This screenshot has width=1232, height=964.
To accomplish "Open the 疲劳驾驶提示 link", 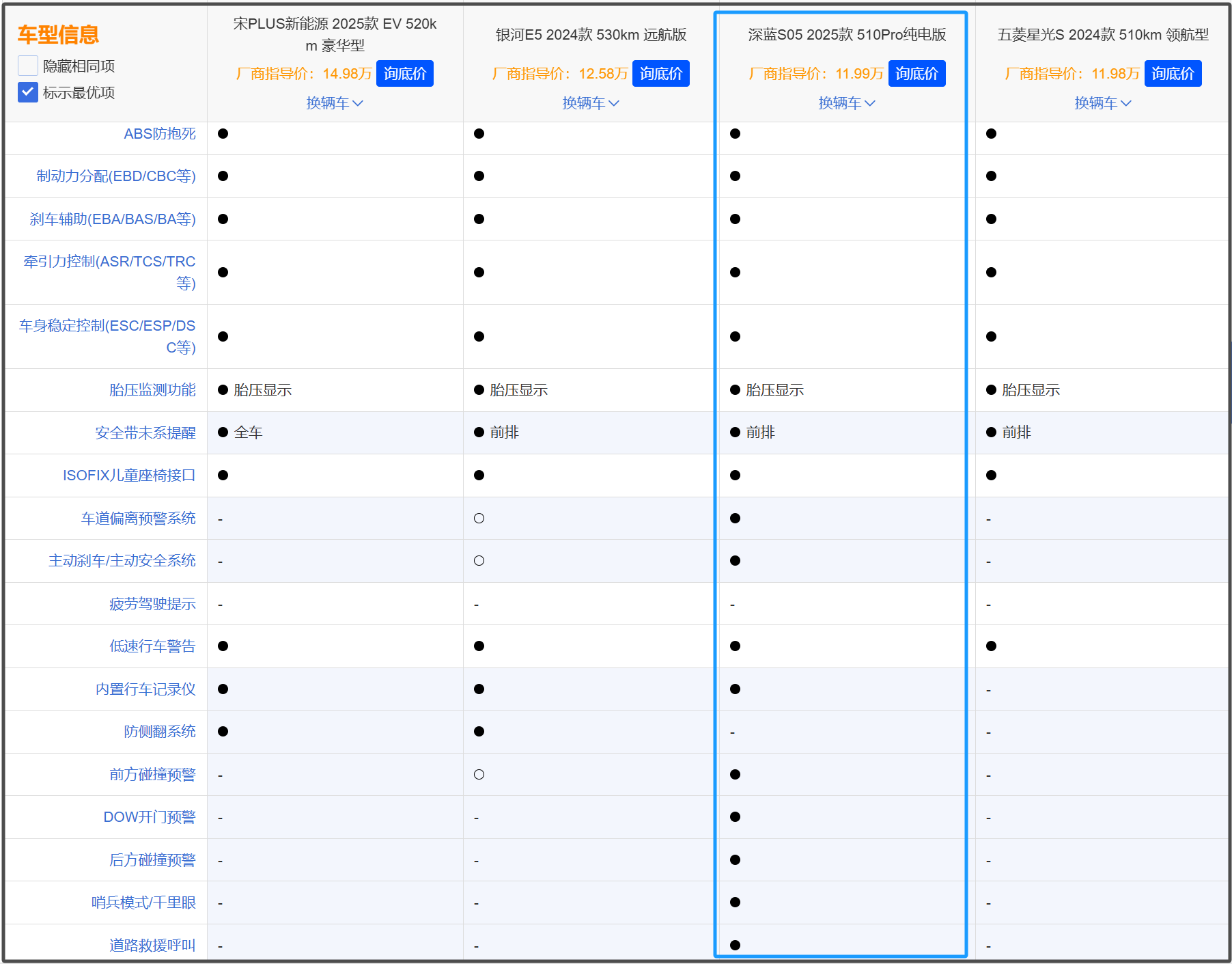I will [152, 604].
